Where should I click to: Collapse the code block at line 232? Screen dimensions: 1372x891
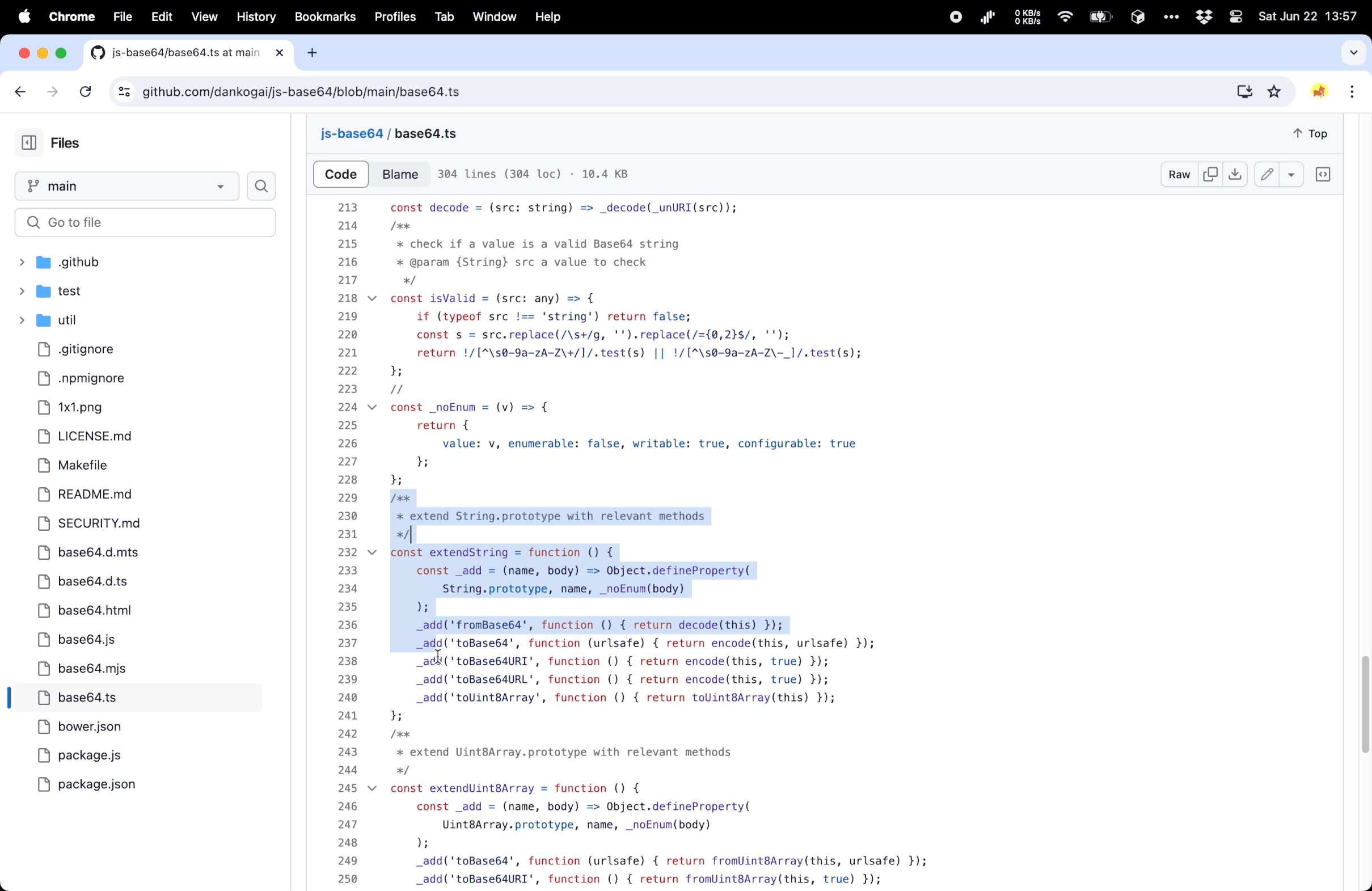click(x=372, y=552)
